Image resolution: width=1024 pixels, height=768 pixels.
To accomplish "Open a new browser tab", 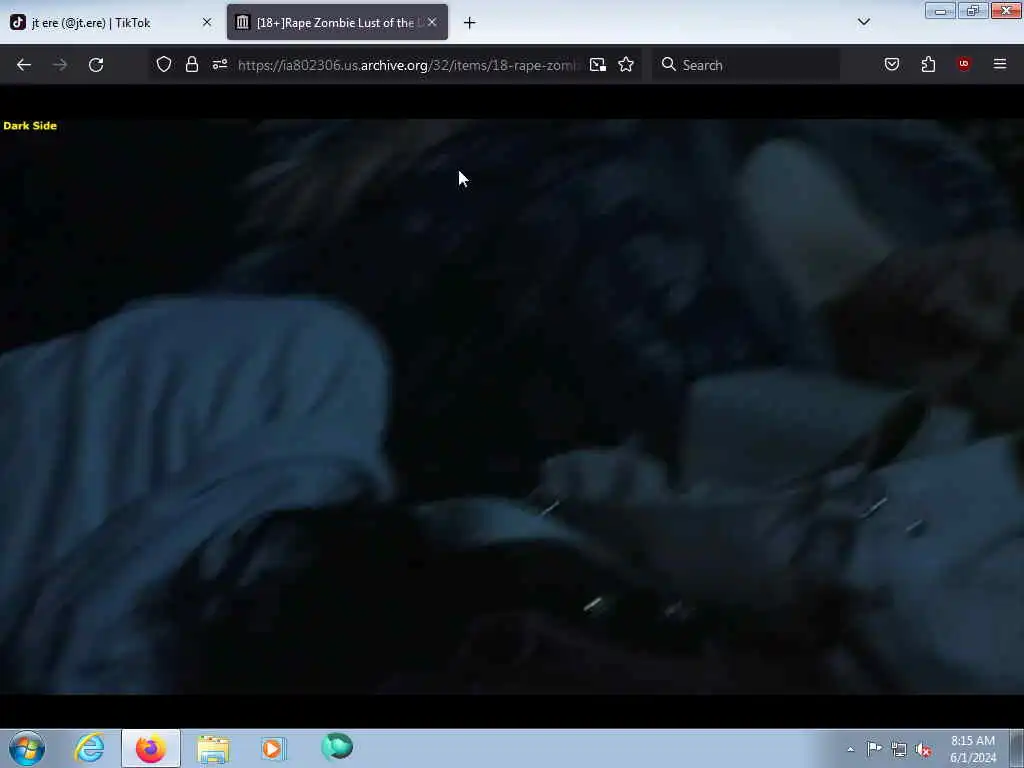I will pos(470,23).
